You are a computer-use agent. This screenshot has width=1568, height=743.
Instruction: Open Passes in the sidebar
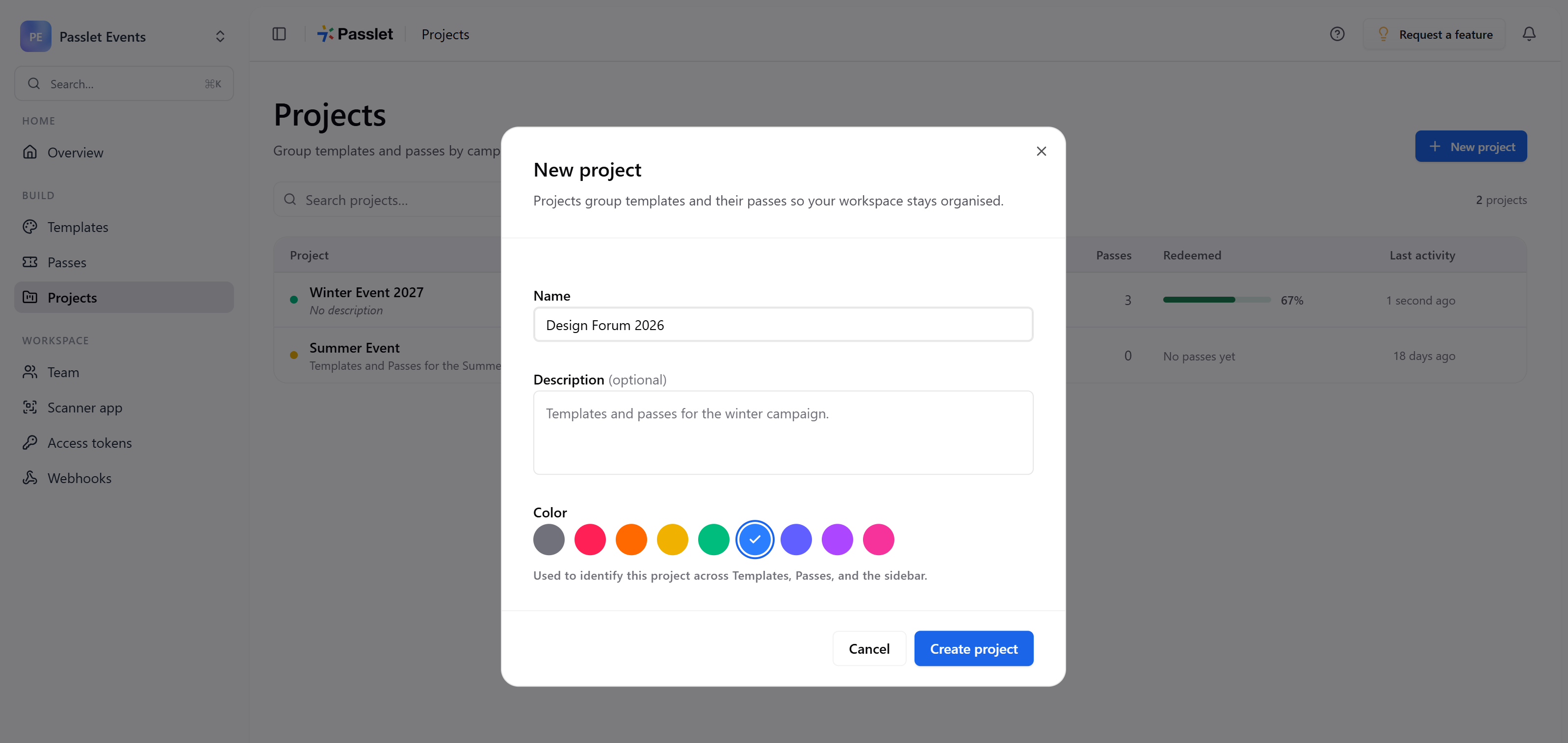pyautogui.click(x=124, y=262)
